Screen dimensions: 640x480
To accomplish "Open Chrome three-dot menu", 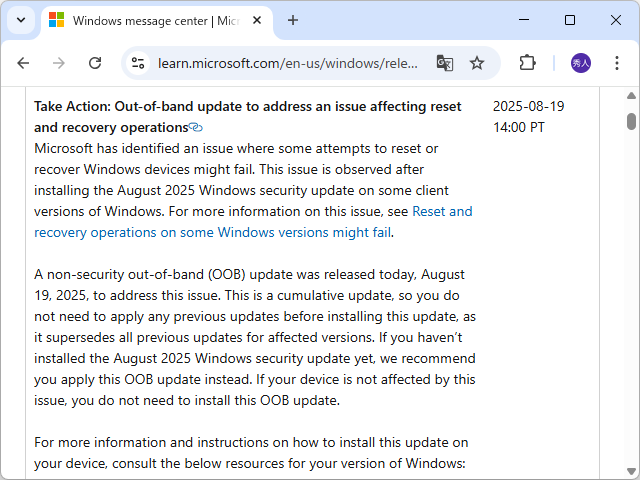I will [617, 63].
